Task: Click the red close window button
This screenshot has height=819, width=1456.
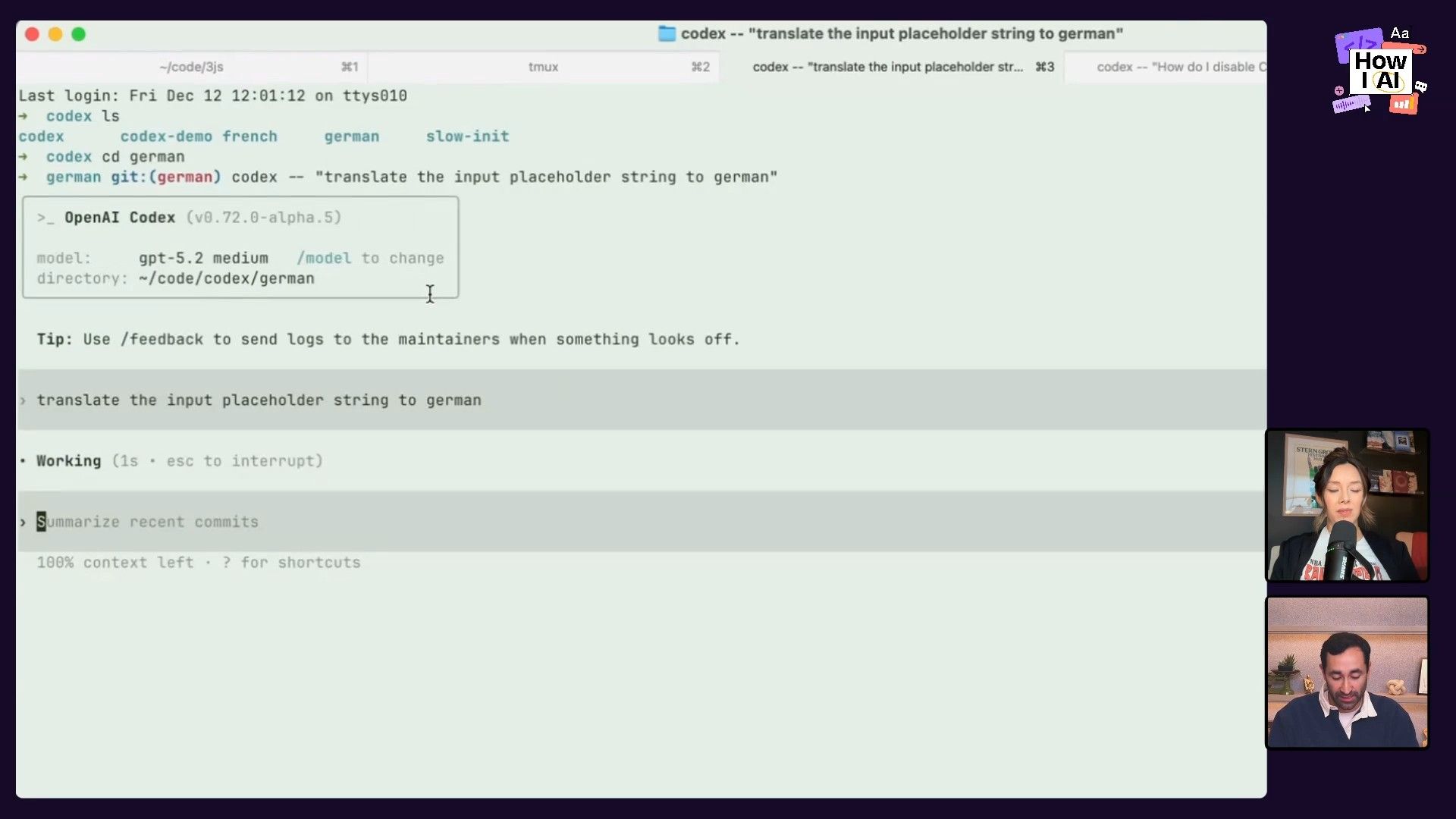Action: (32, 34)
